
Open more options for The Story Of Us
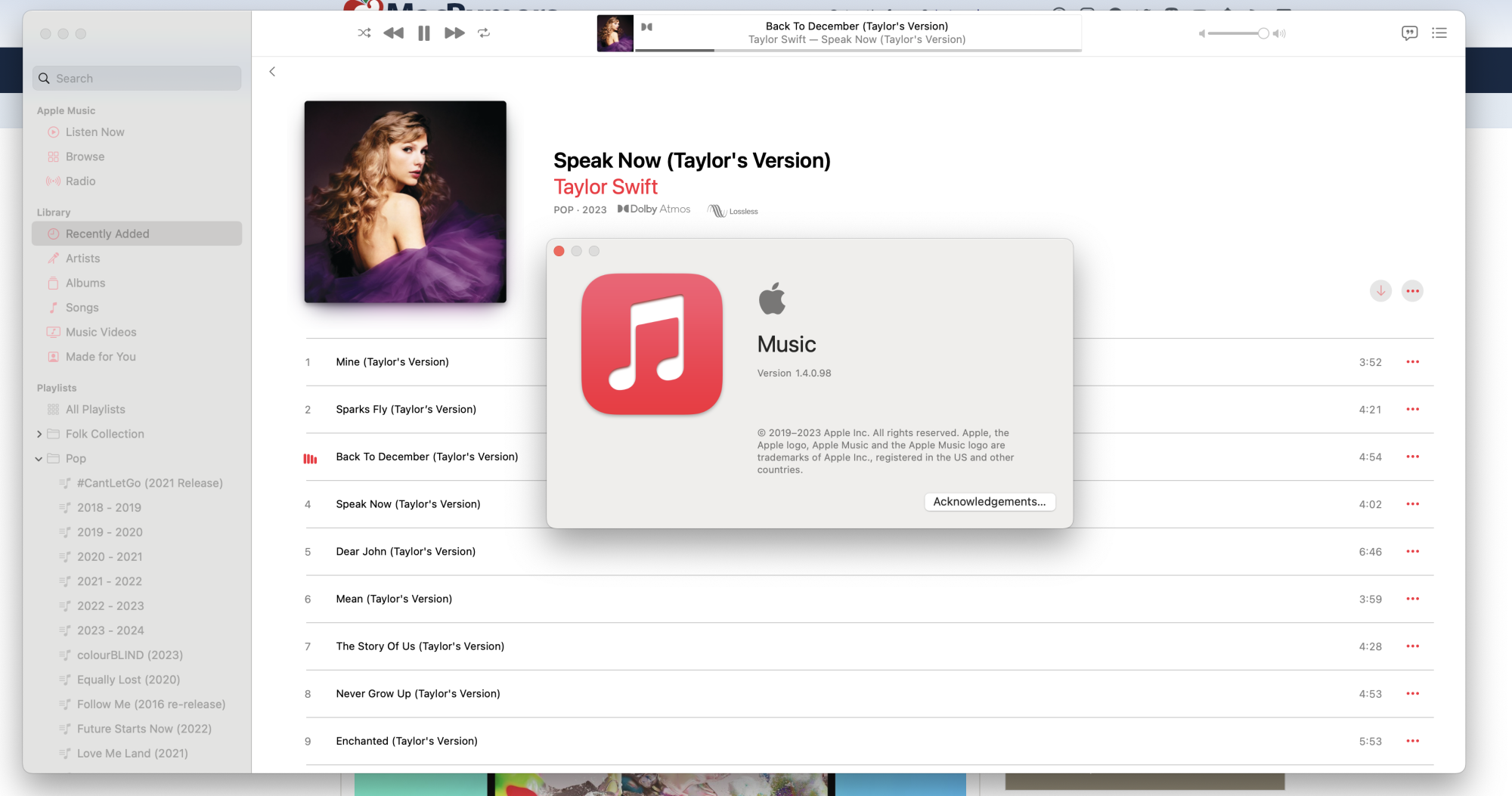1412,646
